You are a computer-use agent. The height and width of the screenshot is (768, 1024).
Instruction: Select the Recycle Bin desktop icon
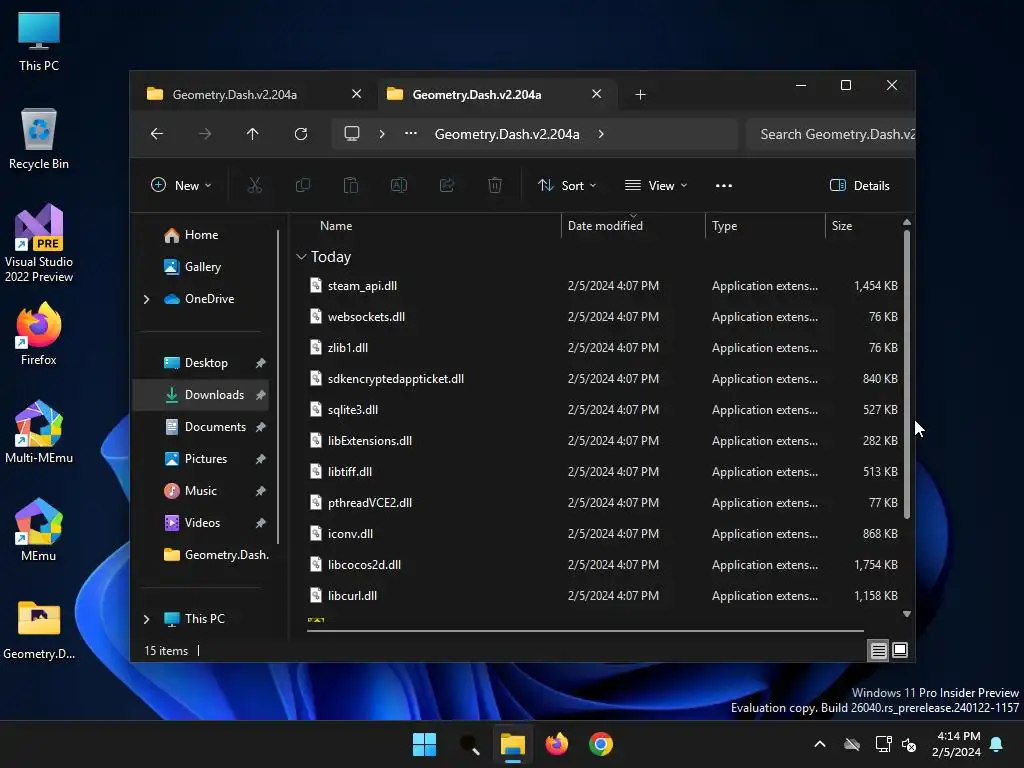tap(39, 138)
